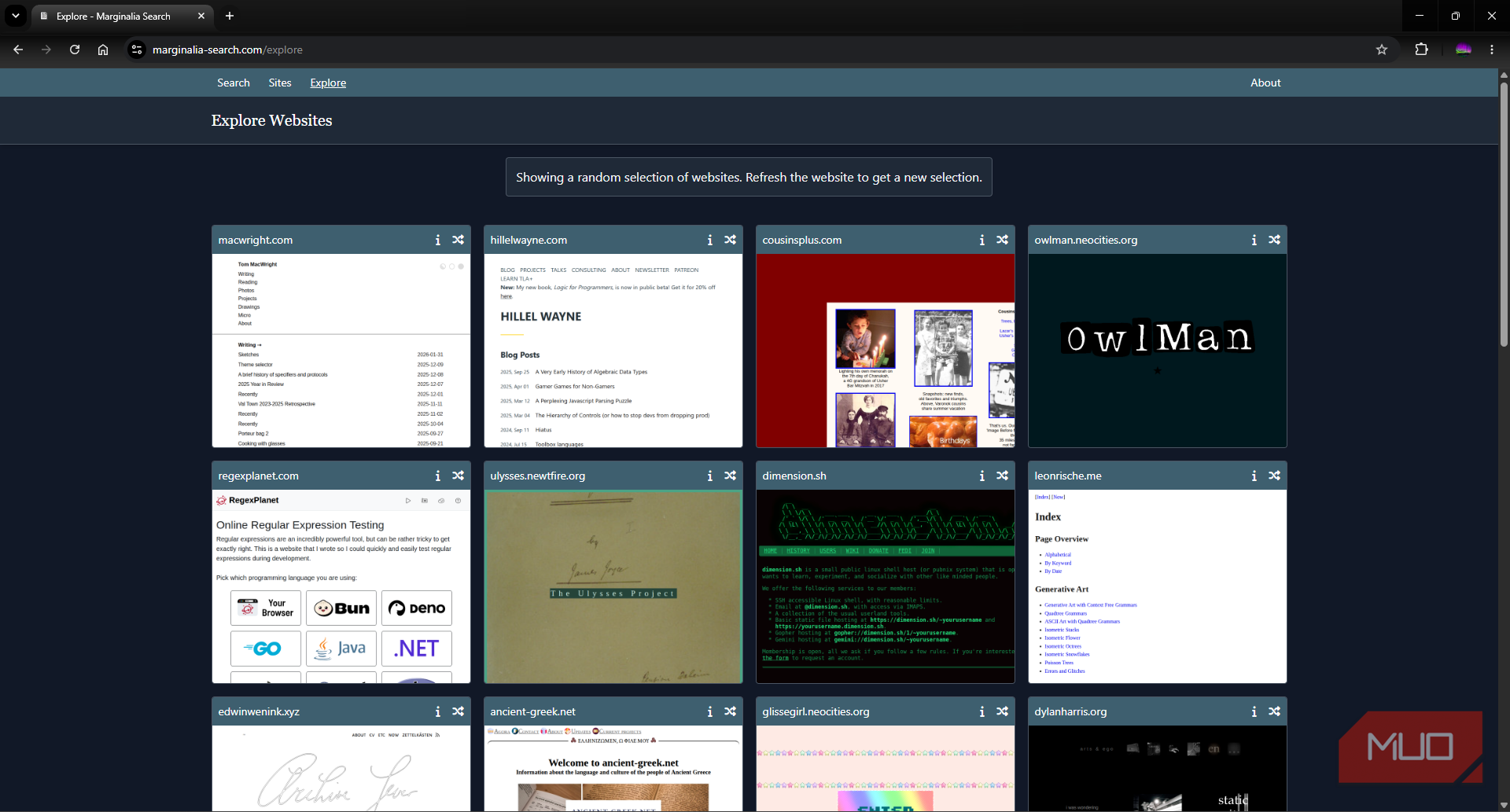This screenshot has width=1510, height=812.
Task: Open Chrome three-dot menu
Action: click(1492, 50)
